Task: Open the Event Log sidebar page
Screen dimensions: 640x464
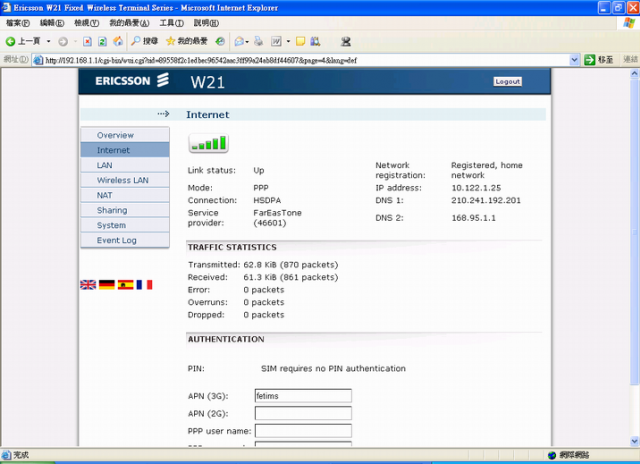Action: coord(125,240)
